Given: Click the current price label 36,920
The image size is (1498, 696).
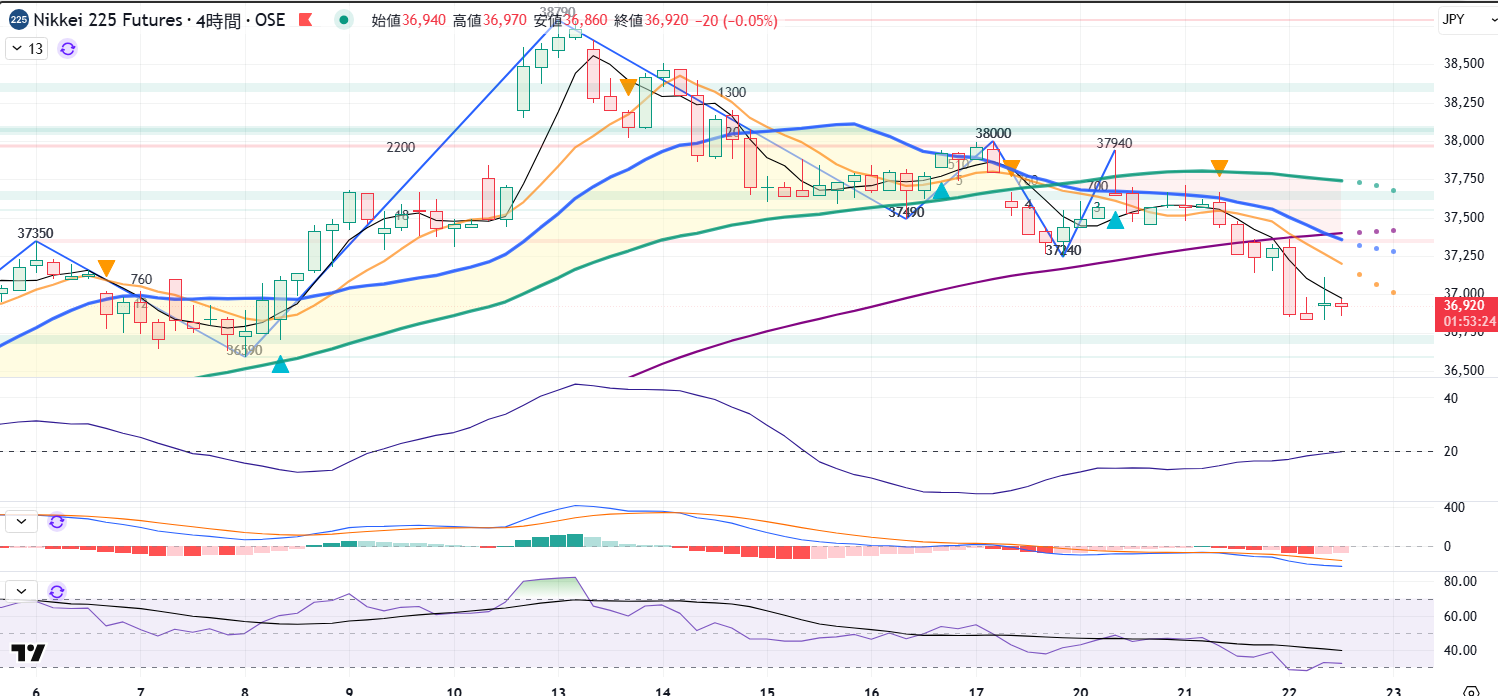Looking at the screenshot, I should [1465, 306].
